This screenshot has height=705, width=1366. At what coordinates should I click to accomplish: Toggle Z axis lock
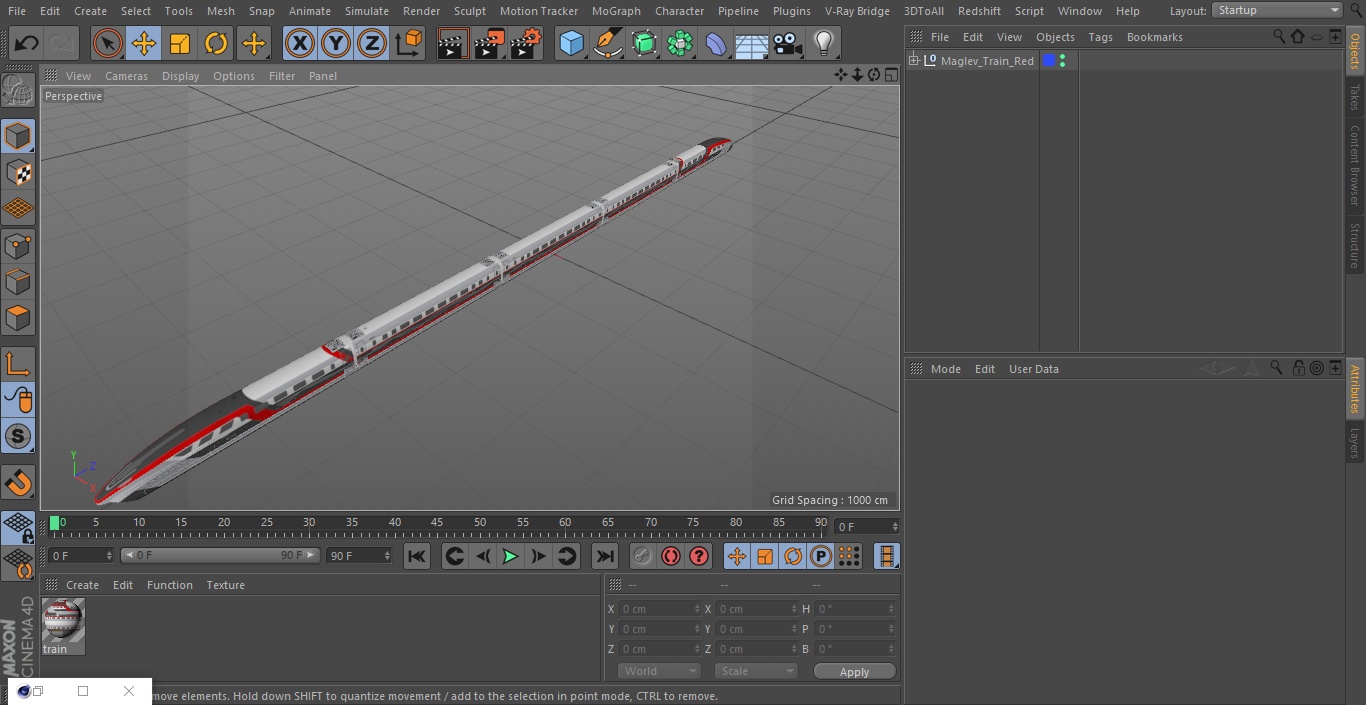click(x=372, y=43)
